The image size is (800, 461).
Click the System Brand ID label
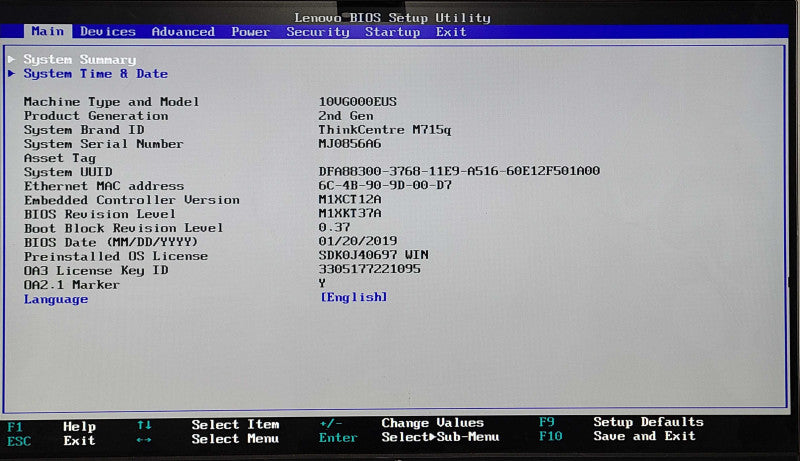pos(84,130)
